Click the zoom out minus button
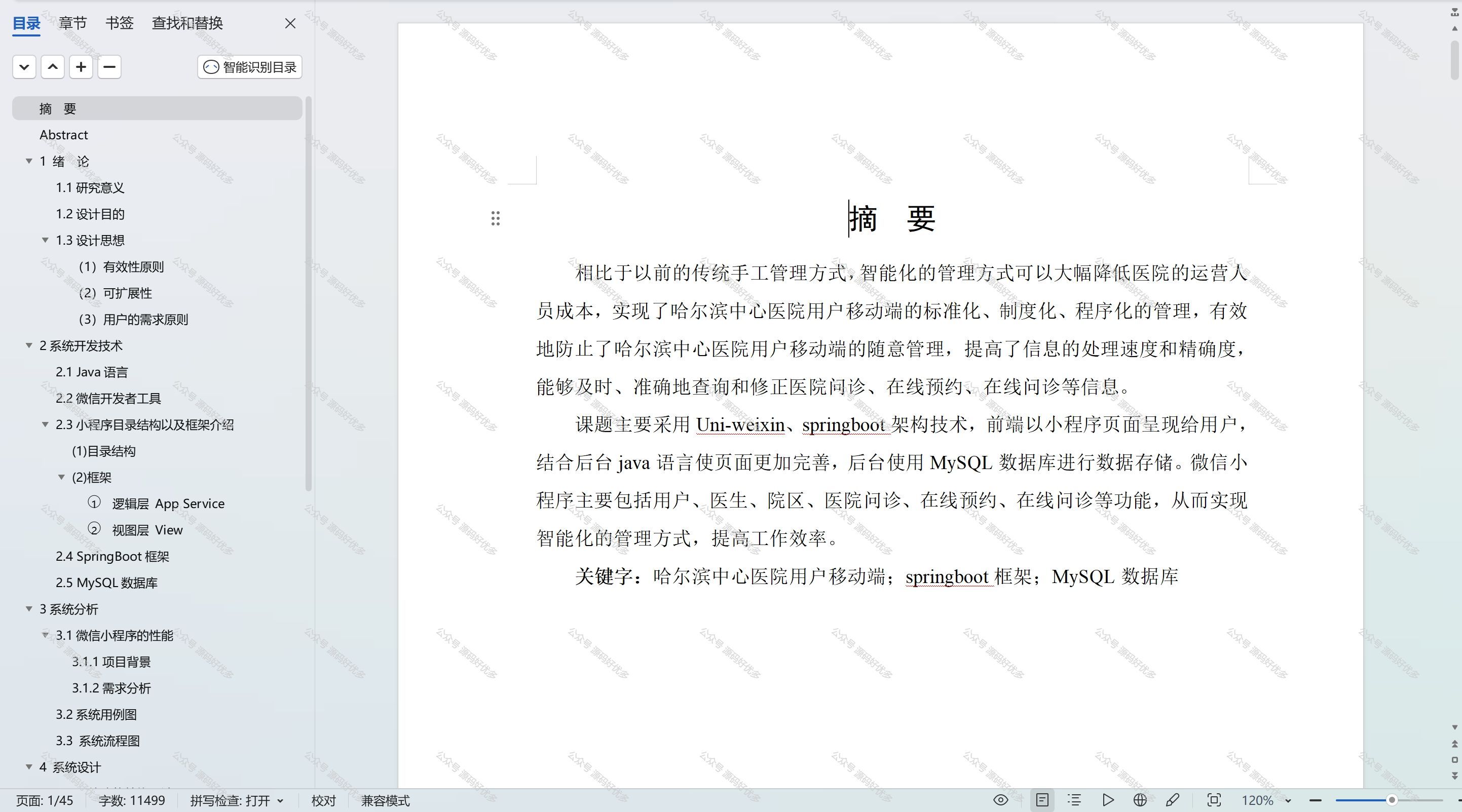The width and height of the screenshot is (1462, 812). click(1316, 800)
